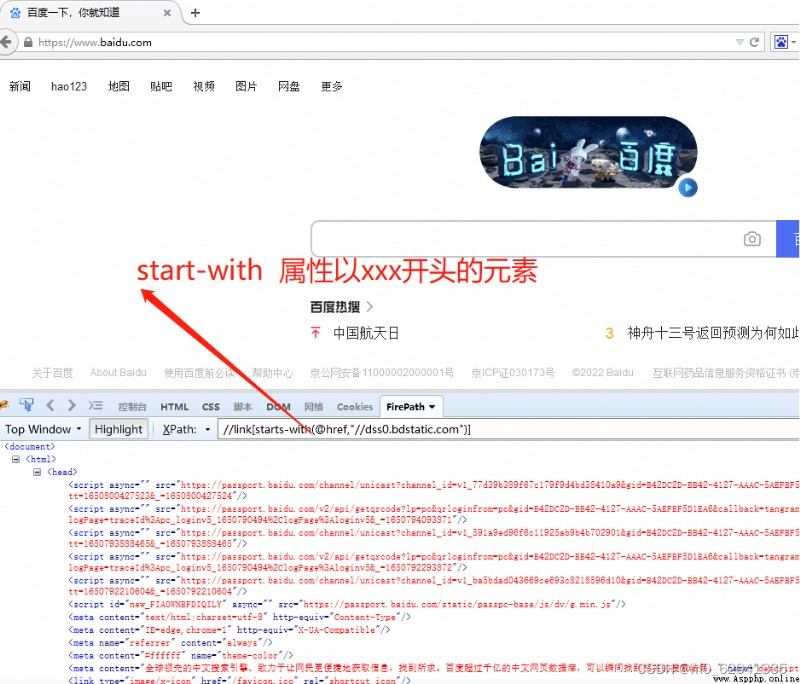Screen dimensions: 800x684
Task: Select the meta name="theme-color" row
Action: (x=181, y=655)
